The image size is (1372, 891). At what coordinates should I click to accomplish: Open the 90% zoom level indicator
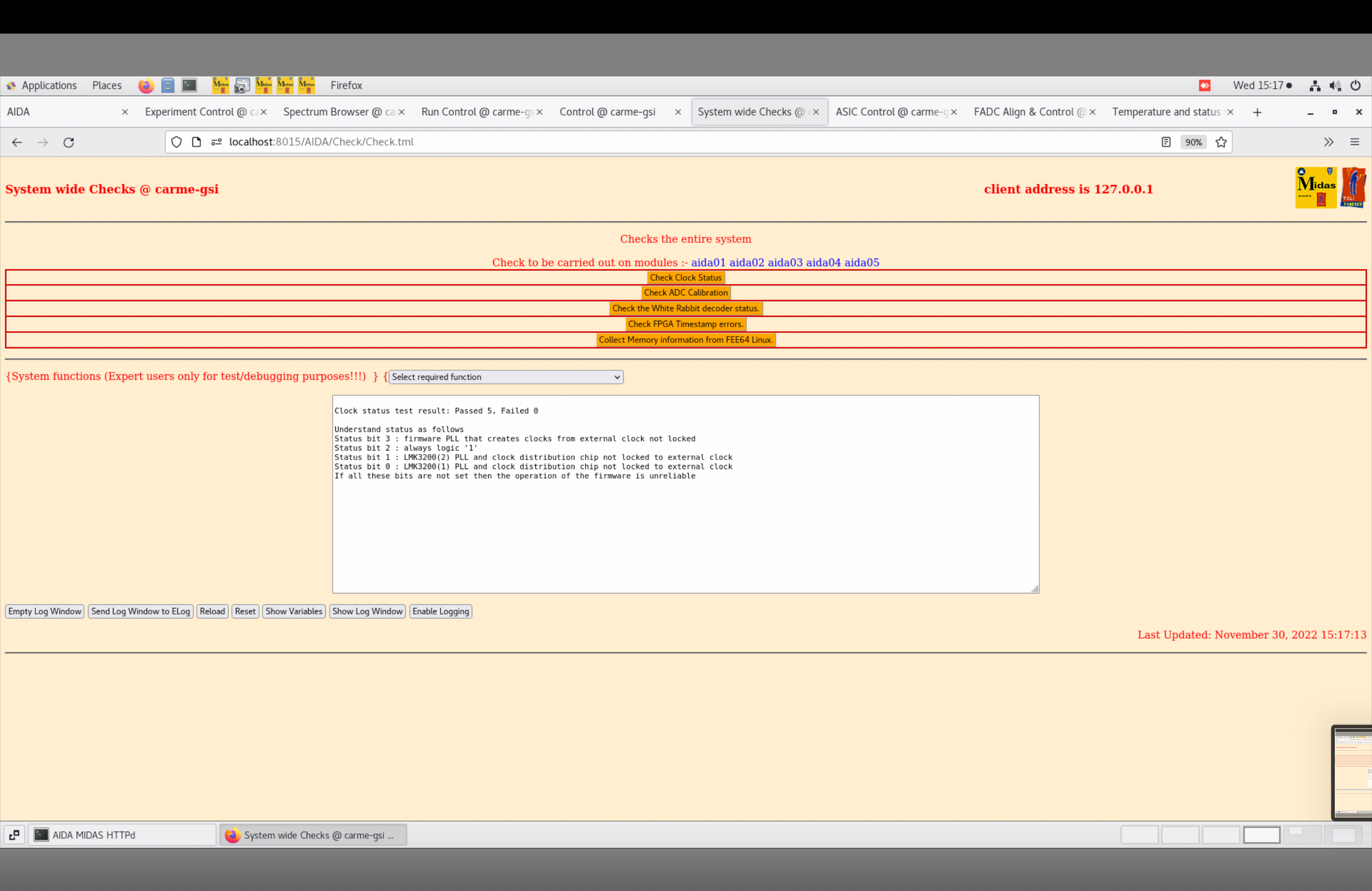(x=1193, y=142)
